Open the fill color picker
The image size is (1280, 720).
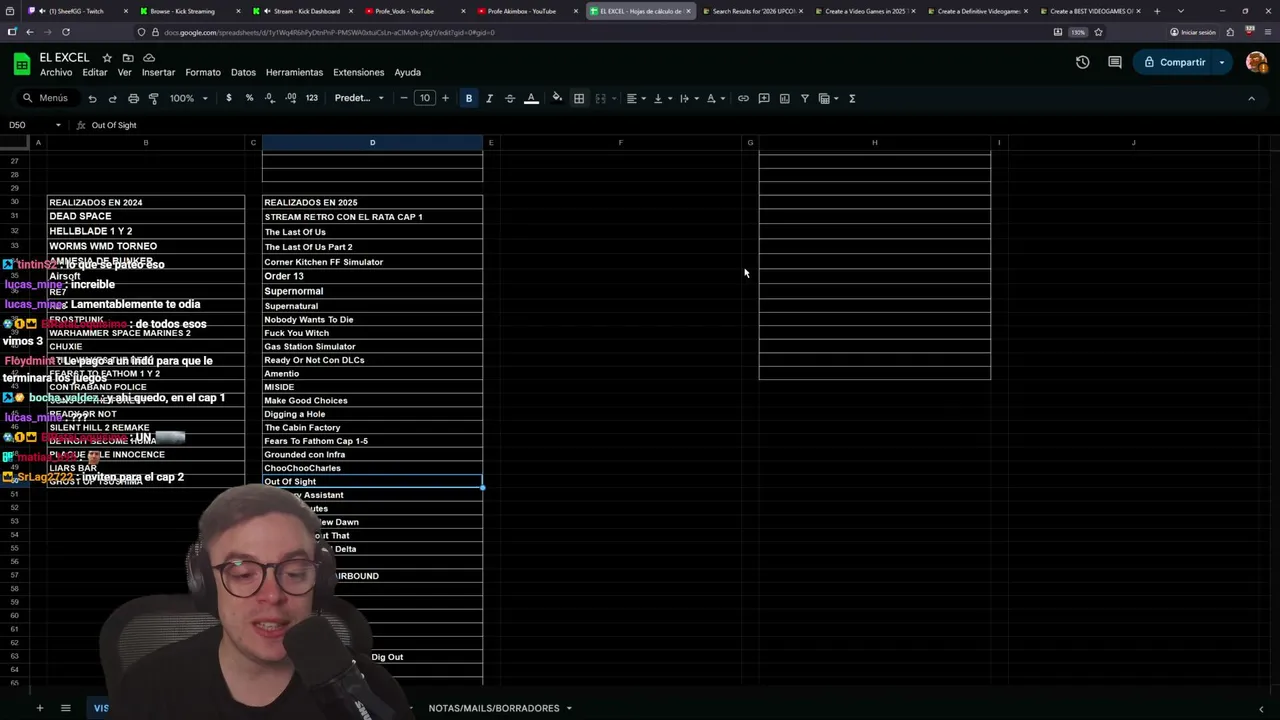pos(558,98)
